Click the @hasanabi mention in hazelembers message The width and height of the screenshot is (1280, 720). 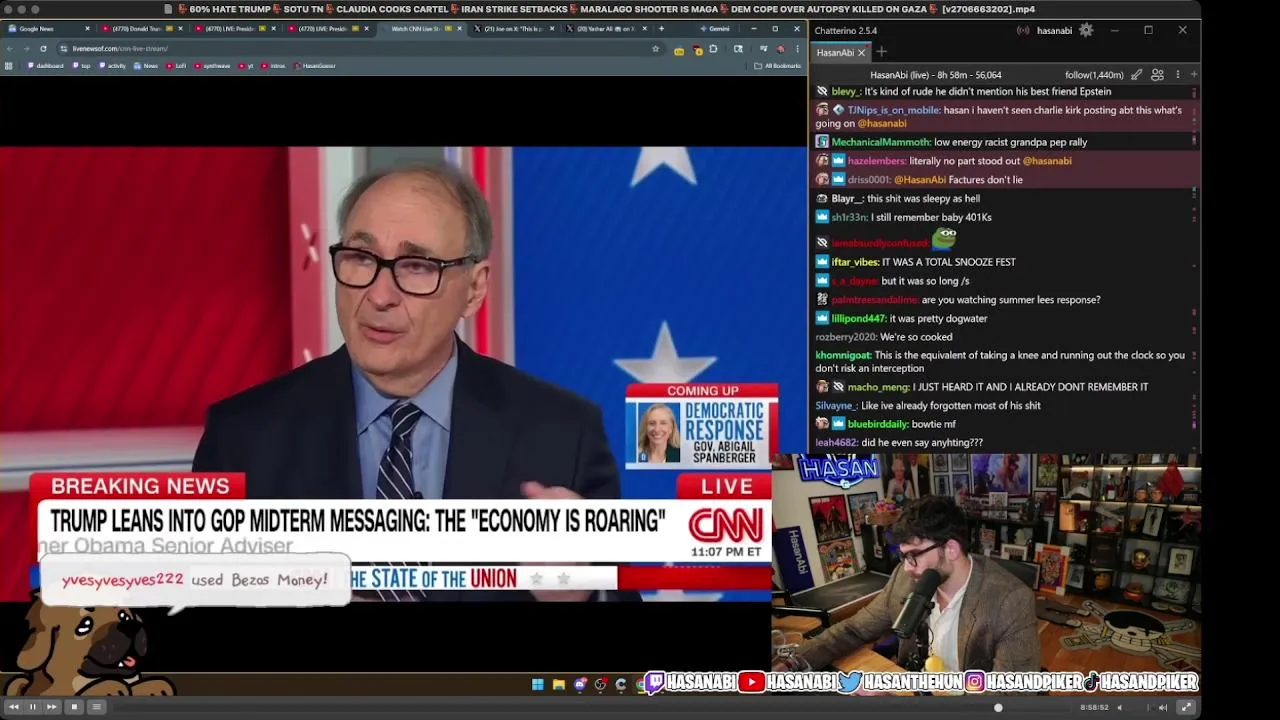(1046, 161)
